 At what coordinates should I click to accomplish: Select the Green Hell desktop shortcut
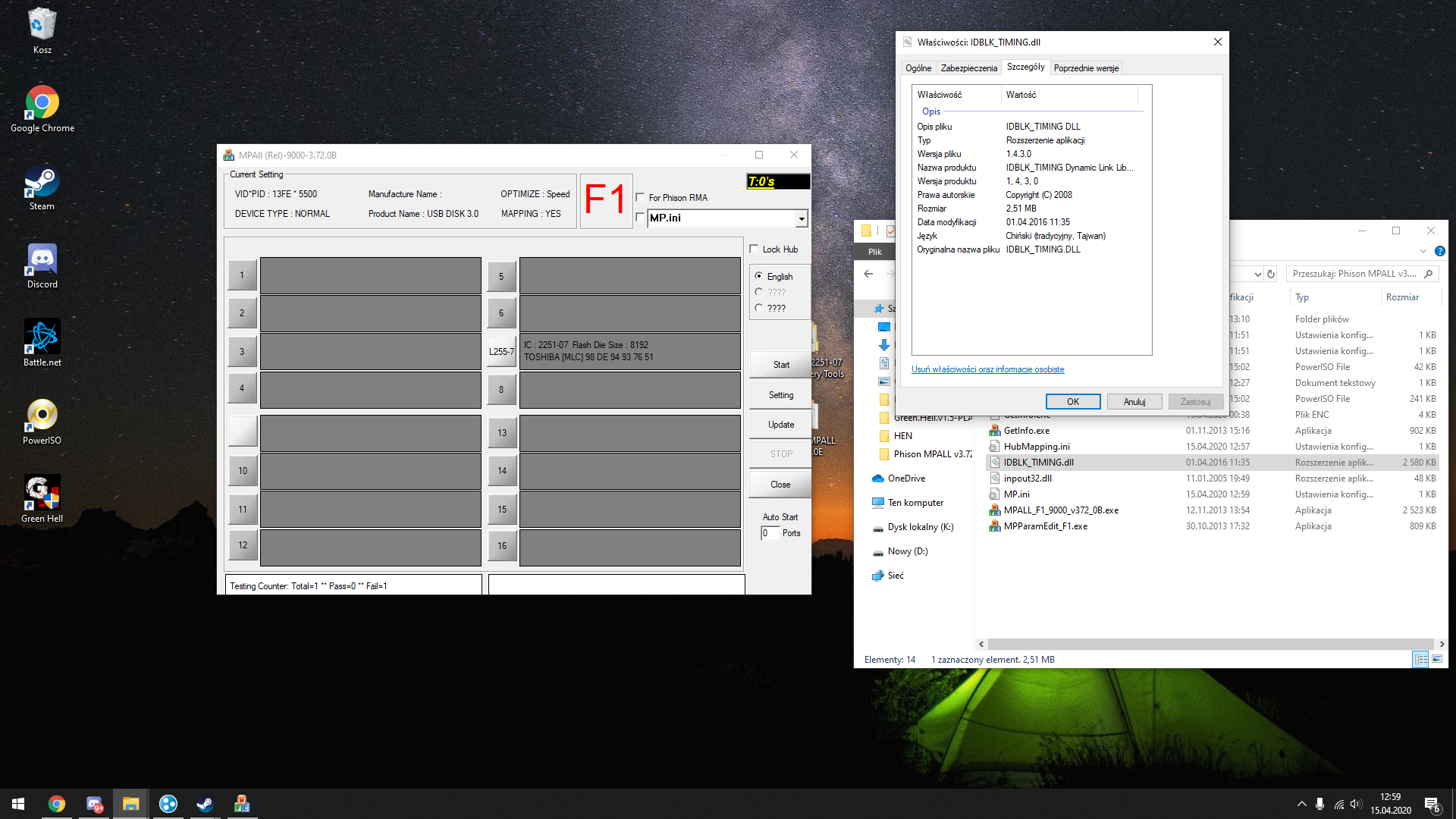click(42, 500)
